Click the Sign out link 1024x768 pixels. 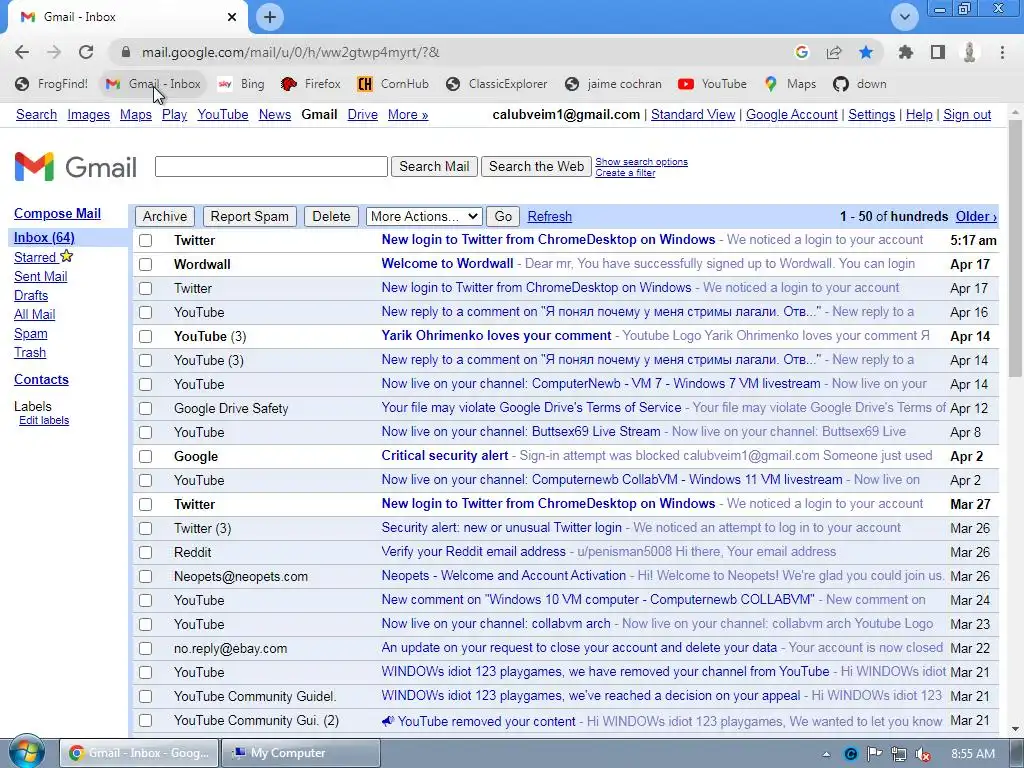click(967, 114)
